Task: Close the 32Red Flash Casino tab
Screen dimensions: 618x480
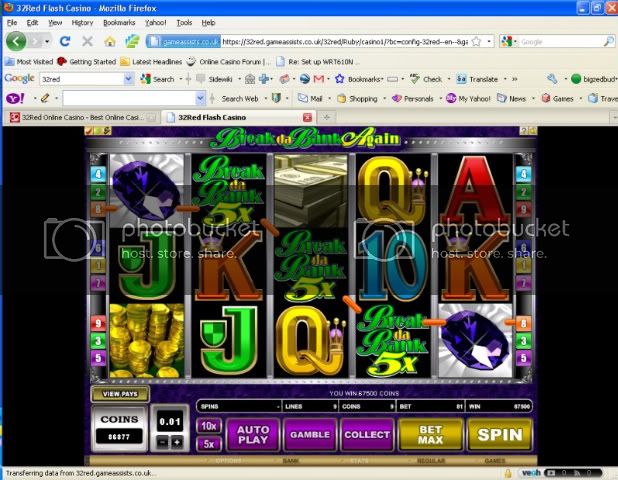Action: click(x=307, y=117)
